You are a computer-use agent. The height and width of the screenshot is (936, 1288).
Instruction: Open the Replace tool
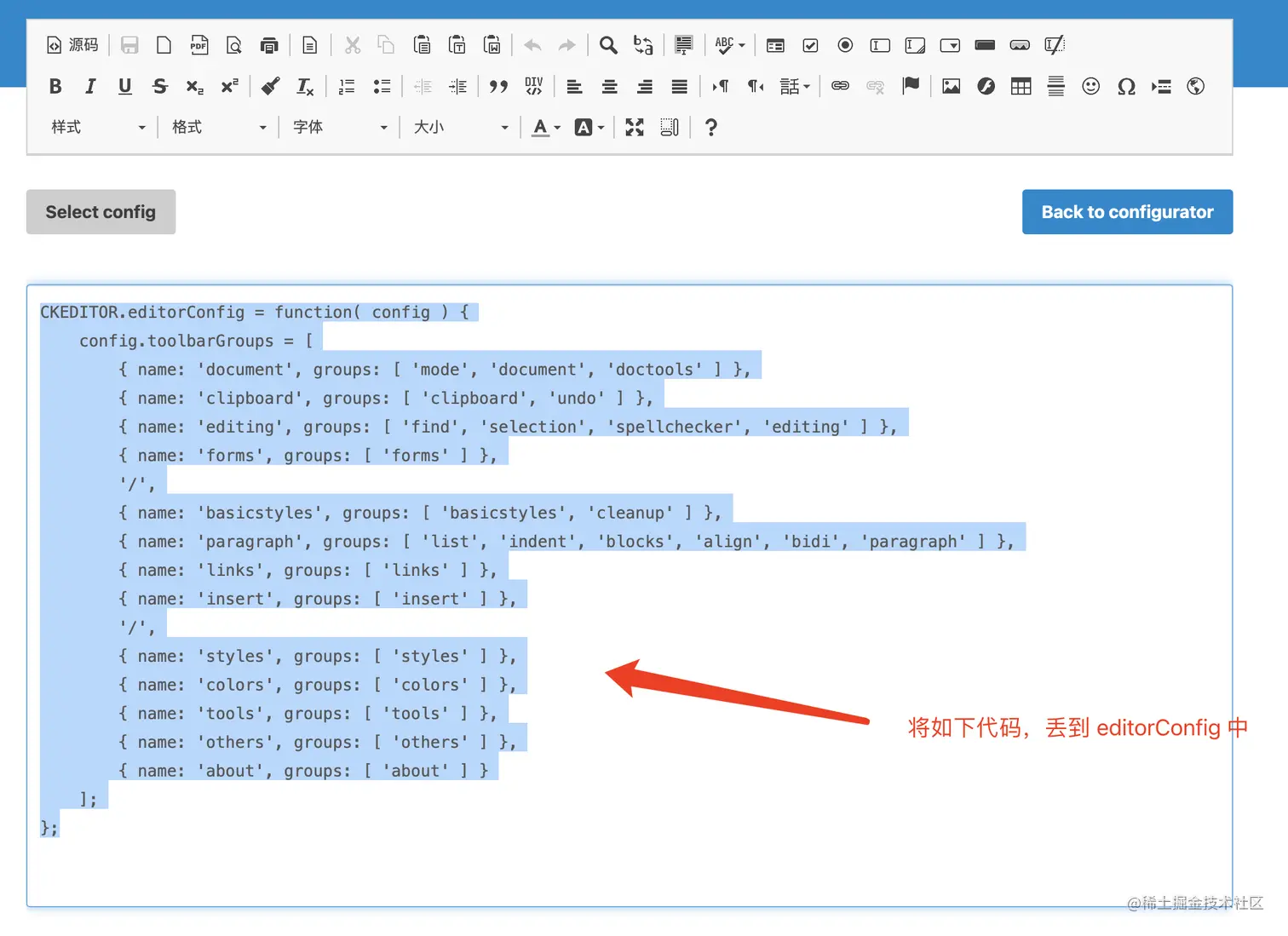point(643,45)
